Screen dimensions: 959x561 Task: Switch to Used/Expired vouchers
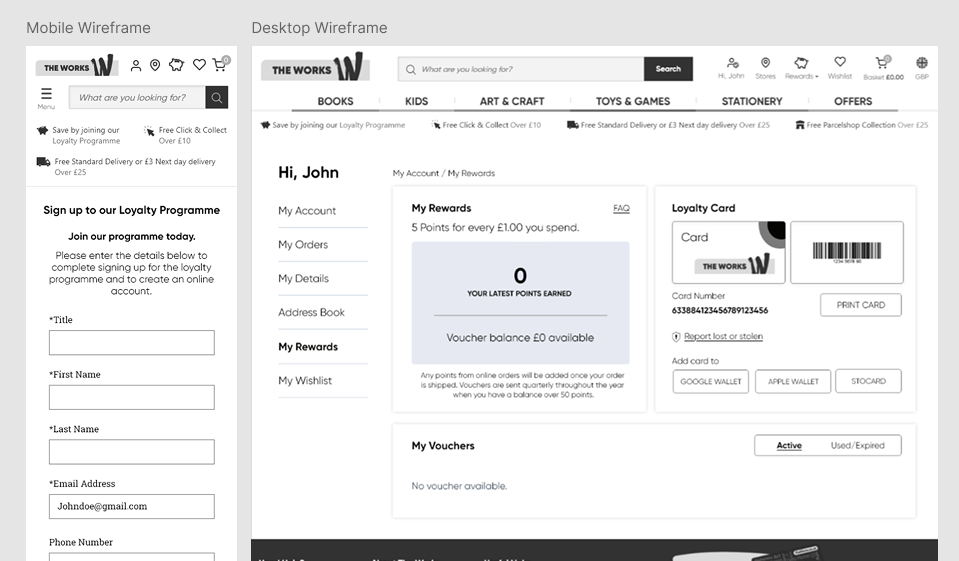(x=857, y=446)
